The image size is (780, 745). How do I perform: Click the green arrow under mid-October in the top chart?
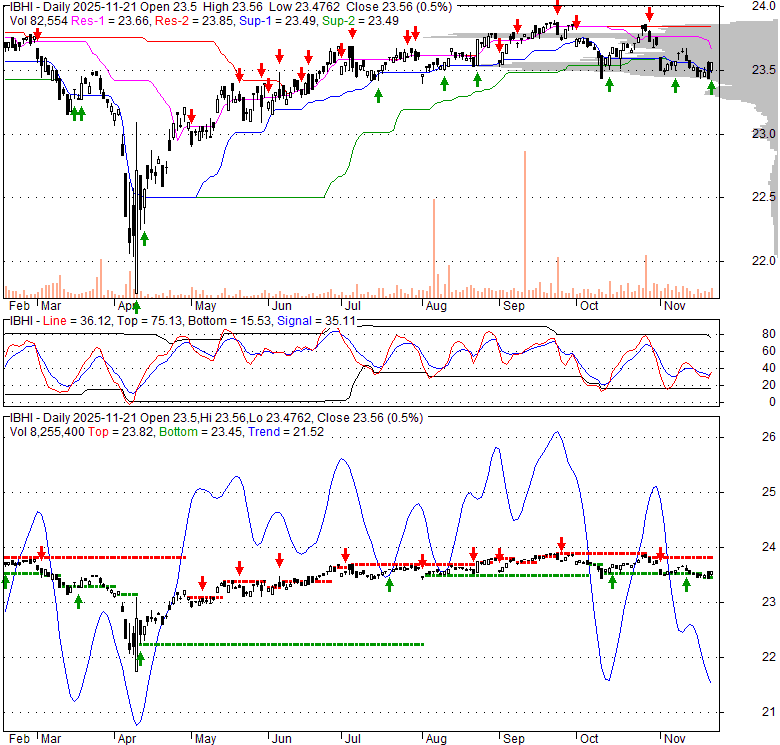[x=609, y=84]
